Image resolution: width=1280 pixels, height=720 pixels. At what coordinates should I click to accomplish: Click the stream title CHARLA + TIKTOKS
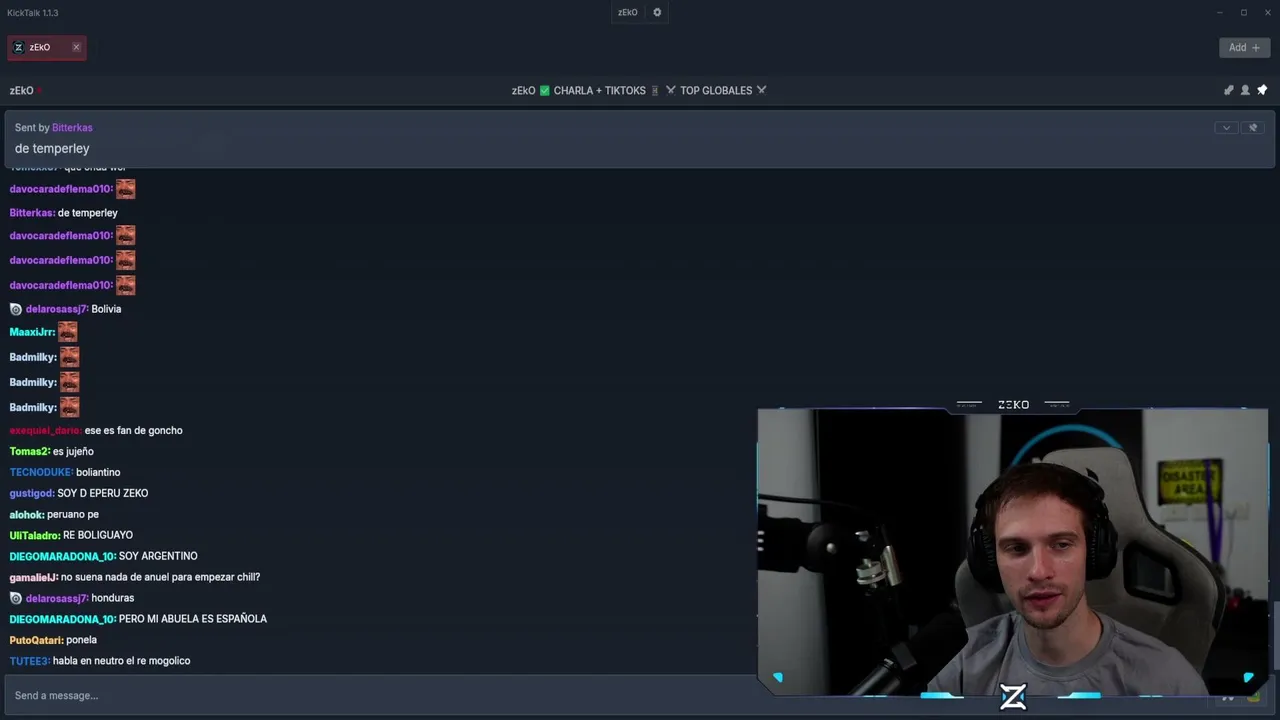coord(600,90)
